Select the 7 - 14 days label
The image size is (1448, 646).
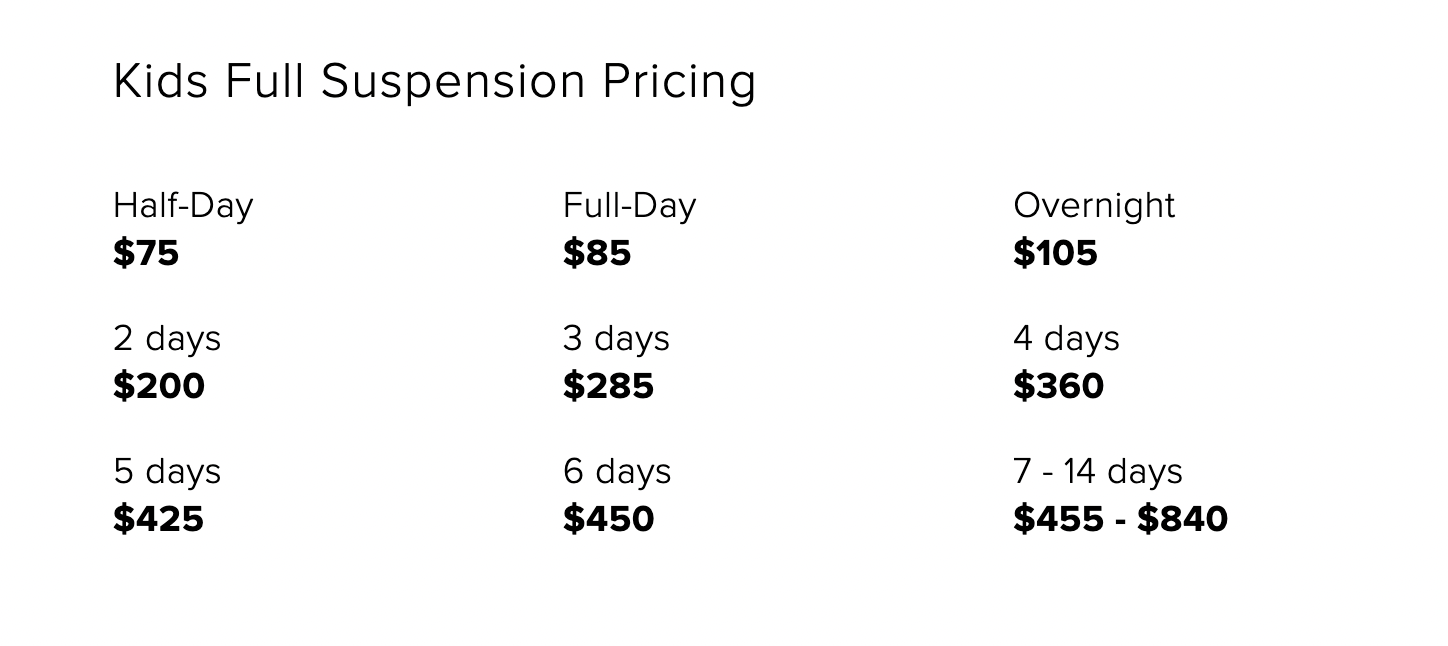point(1097,472)
